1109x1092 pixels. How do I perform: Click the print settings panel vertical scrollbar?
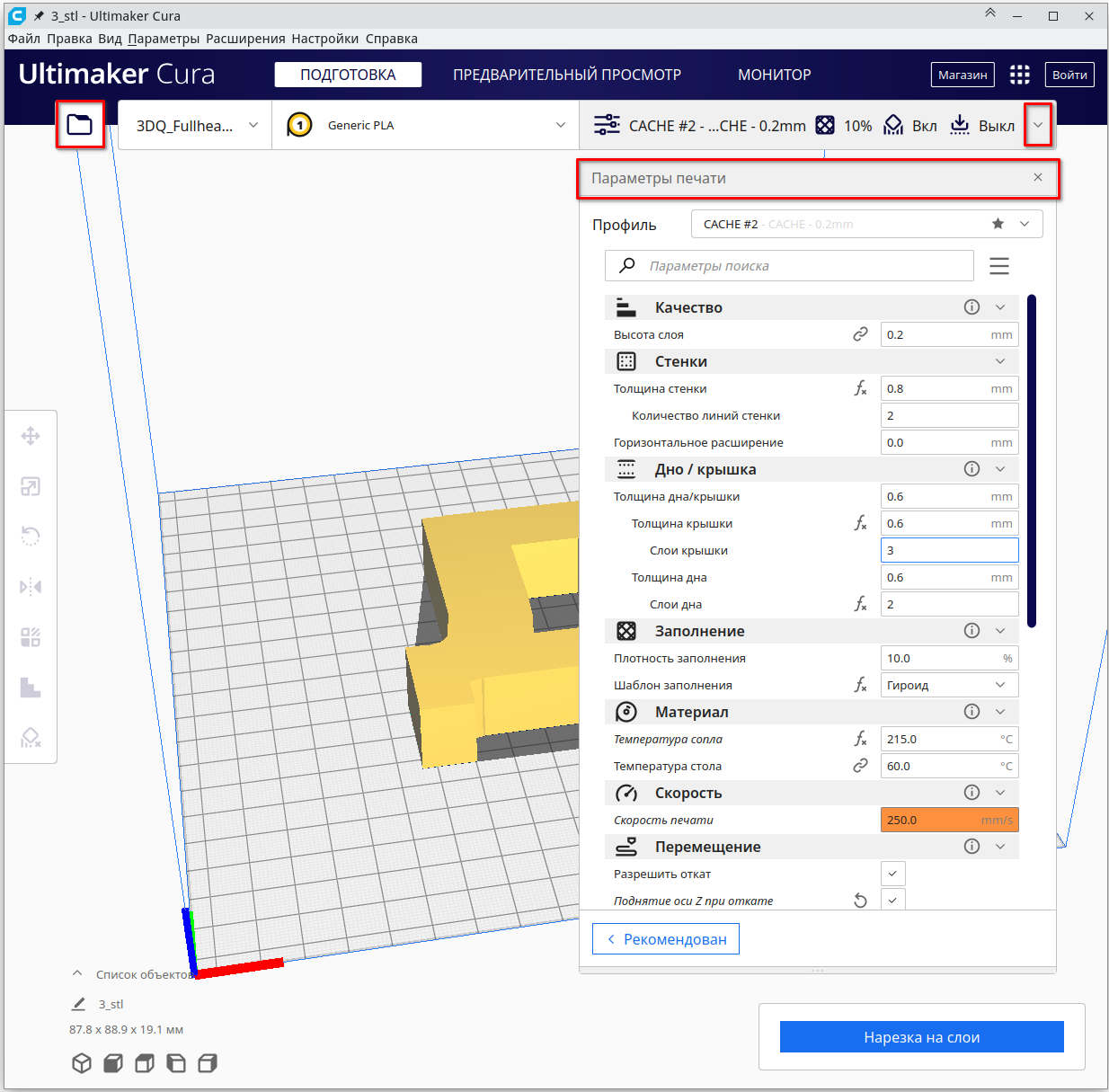[x=1032, y=460]
